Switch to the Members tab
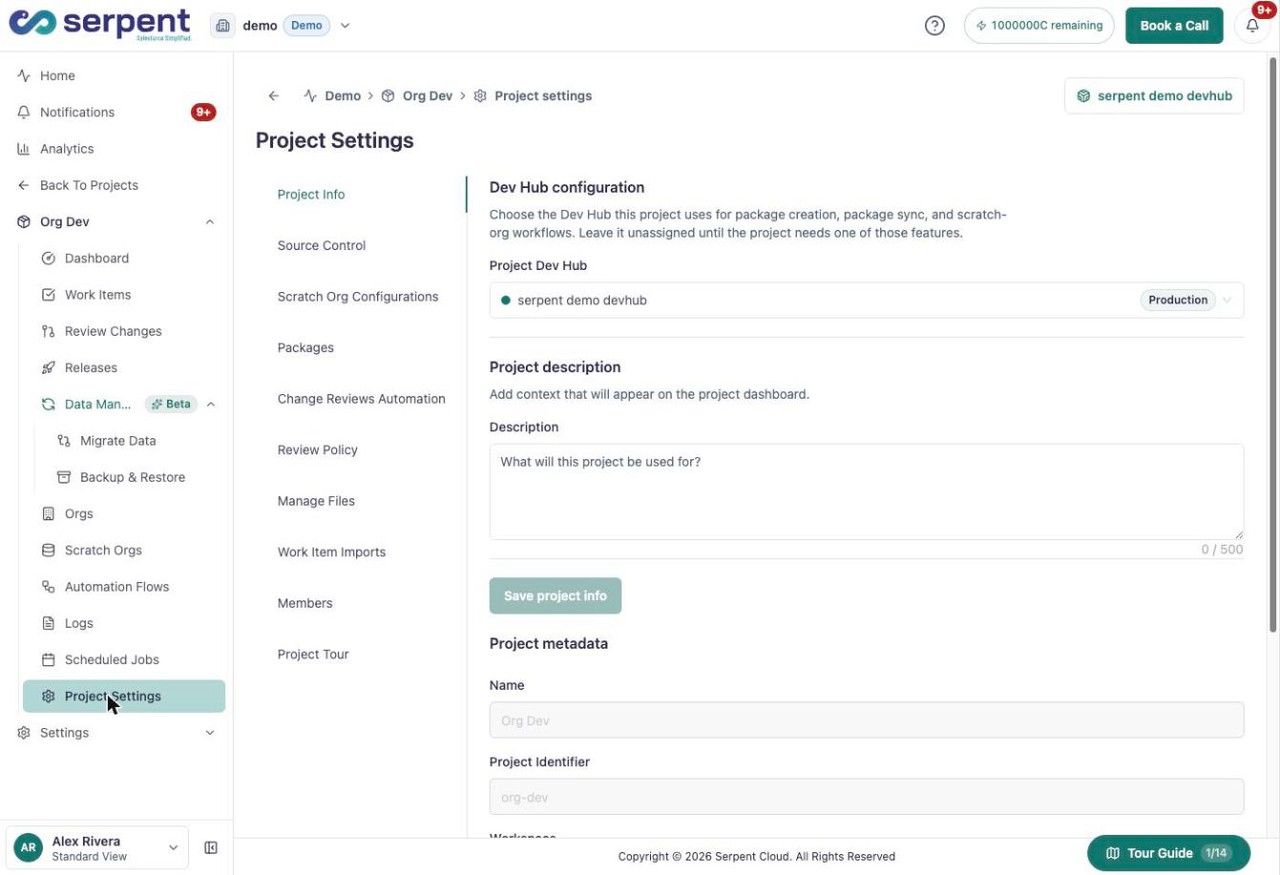This screenshot has width=1280, height=875. [305, 603]
